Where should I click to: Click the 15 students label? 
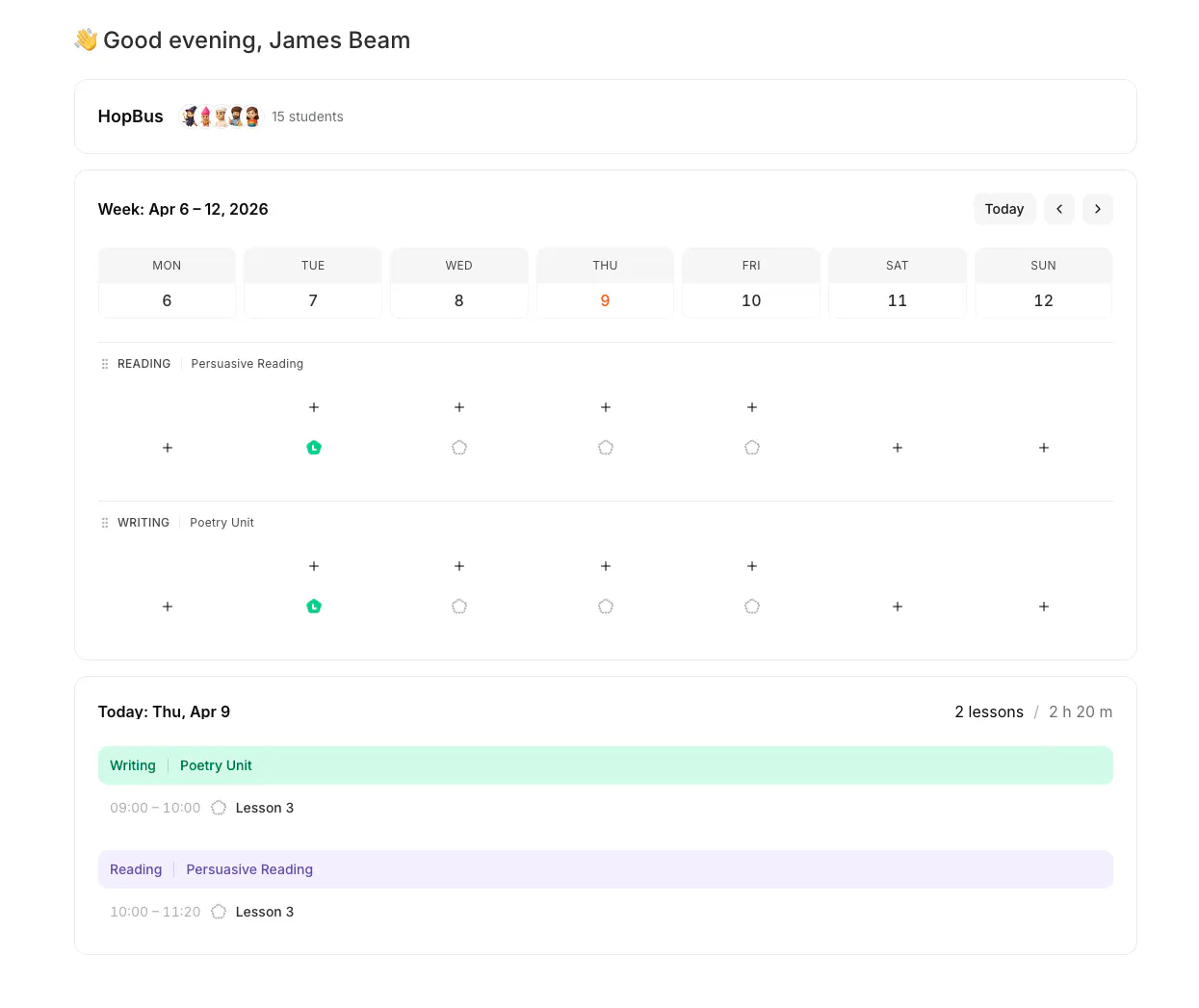click(x=307, y=116)
